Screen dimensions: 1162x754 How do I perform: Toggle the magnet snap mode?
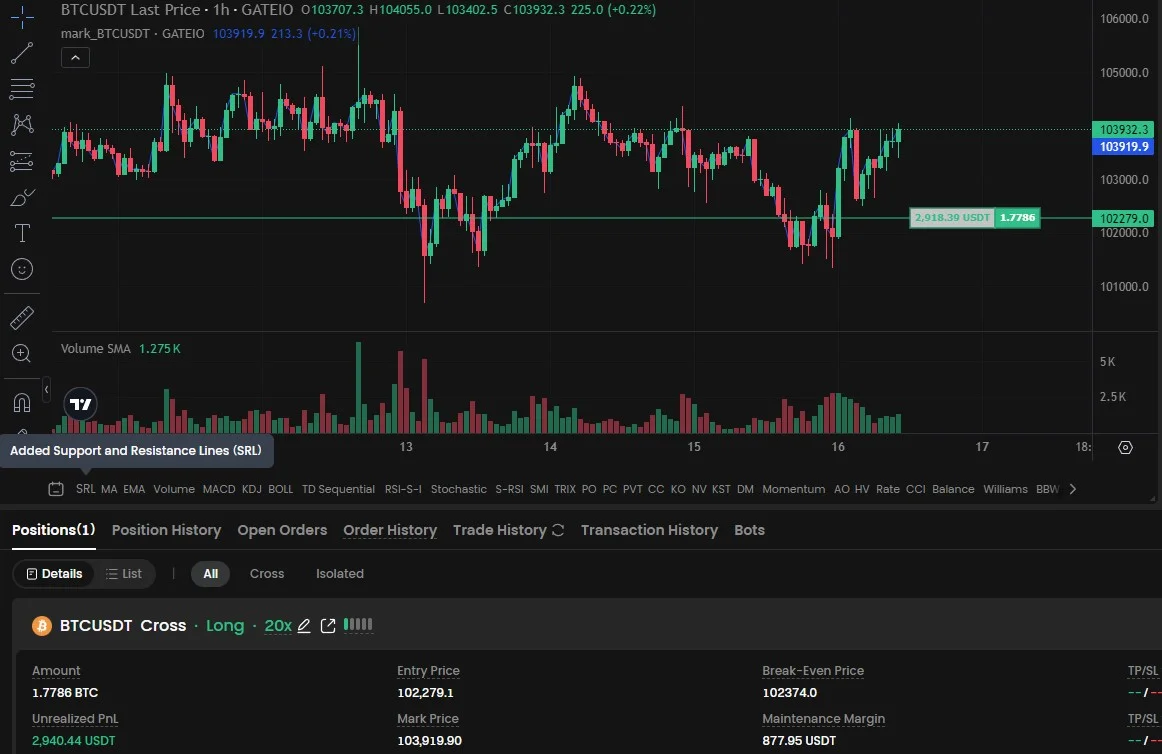(x=21, y=402)
